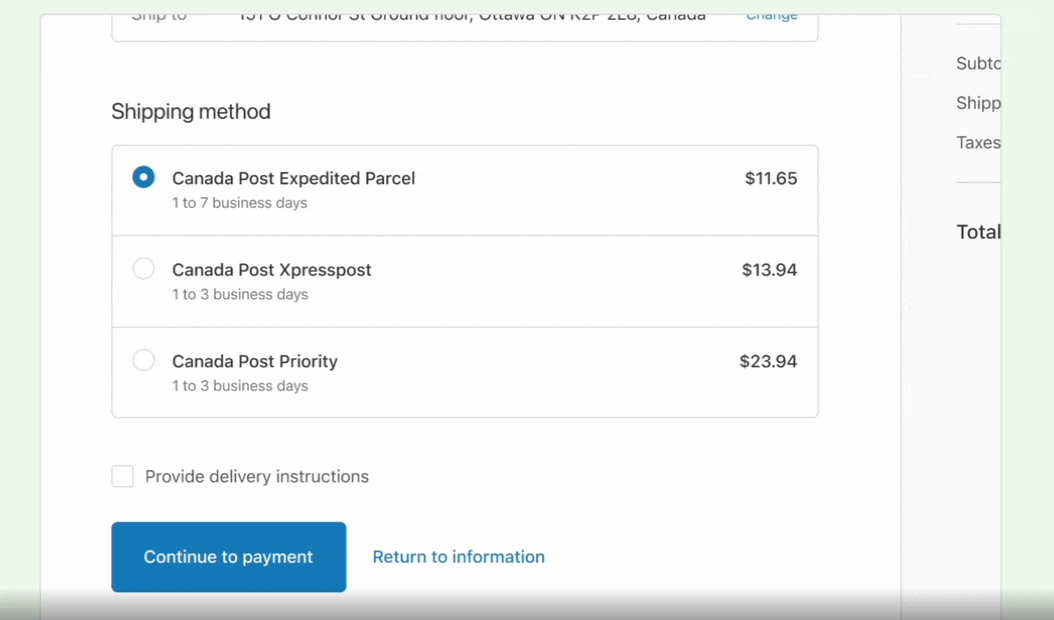Click the Canada Post Priority label text
1054x620 pixels.
[x=255, y=361]
